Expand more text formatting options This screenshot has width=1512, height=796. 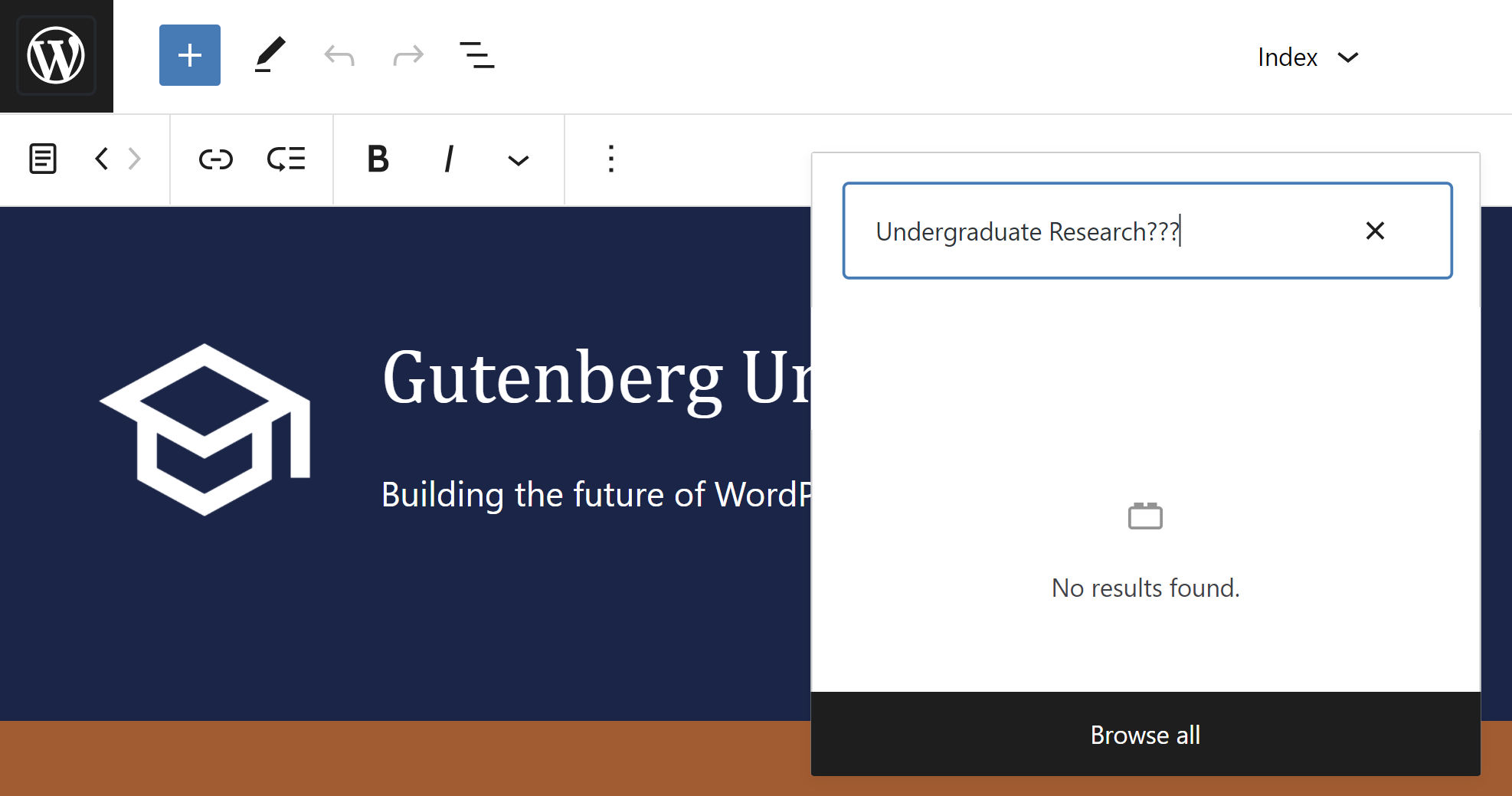pyautogui.click(x=518, y=159)
